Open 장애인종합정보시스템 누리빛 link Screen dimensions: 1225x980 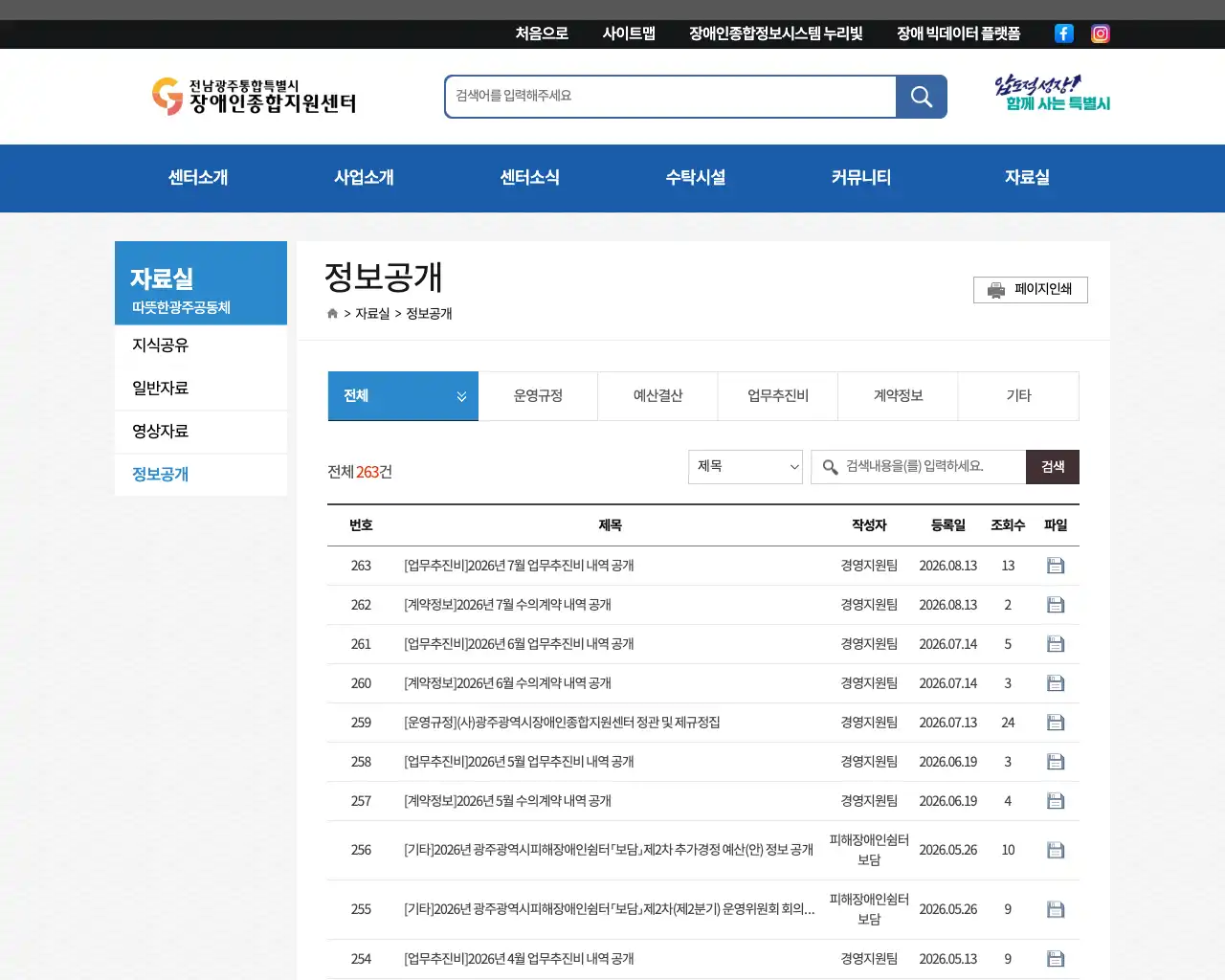(x=776, y=33)
